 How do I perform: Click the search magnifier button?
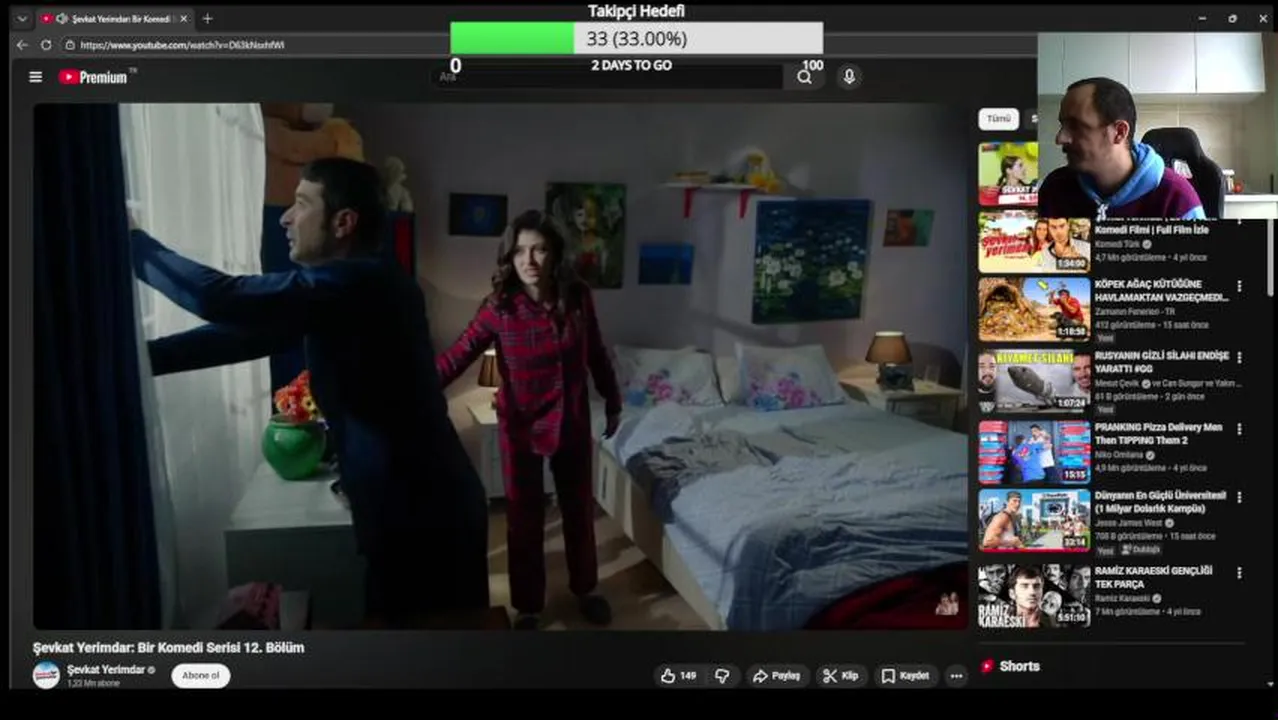pyautogui.click(x=804, y=77)
